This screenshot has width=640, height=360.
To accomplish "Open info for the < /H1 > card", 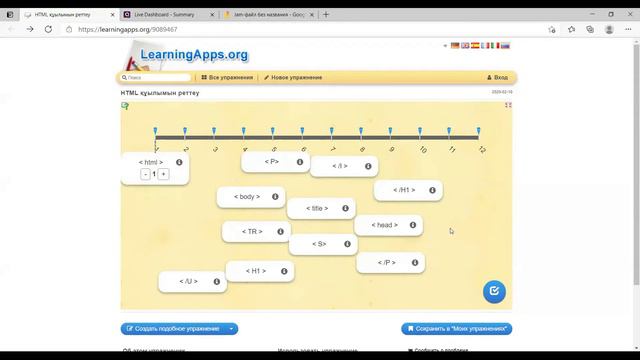I will click(x=432, y=190).
